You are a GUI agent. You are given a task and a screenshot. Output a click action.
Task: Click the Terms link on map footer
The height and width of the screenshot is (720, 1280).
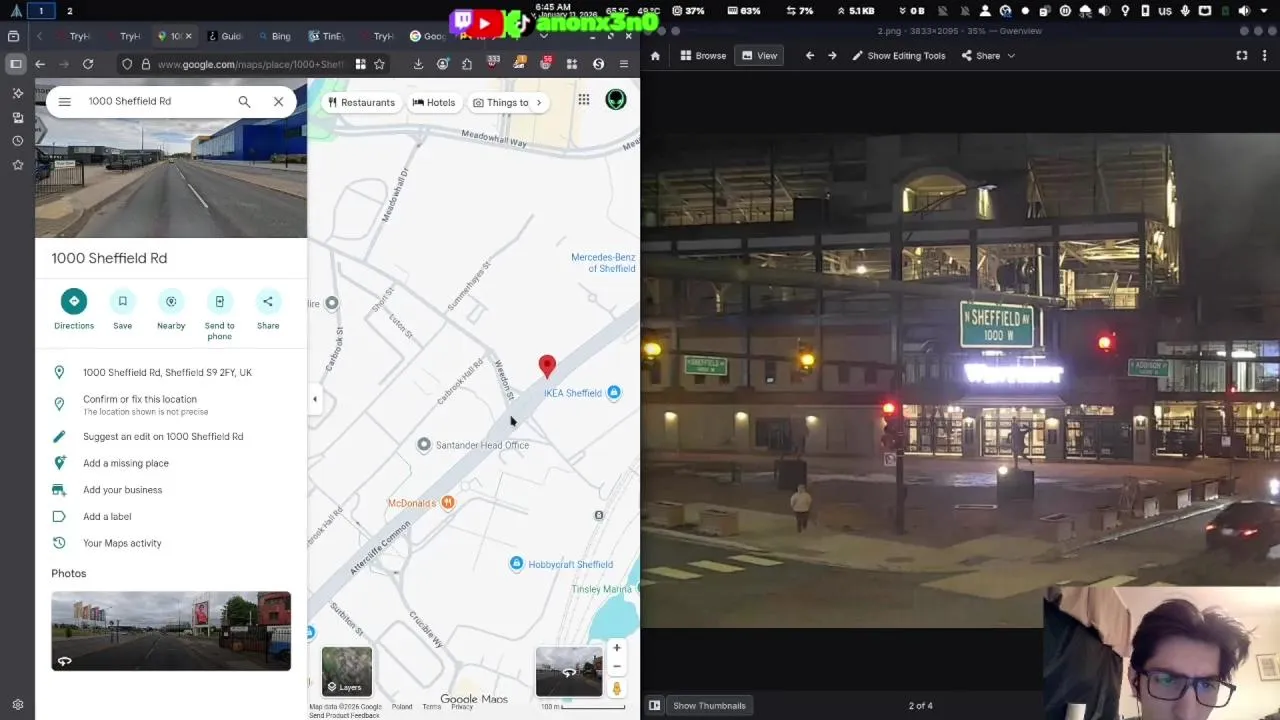(431, 707)
